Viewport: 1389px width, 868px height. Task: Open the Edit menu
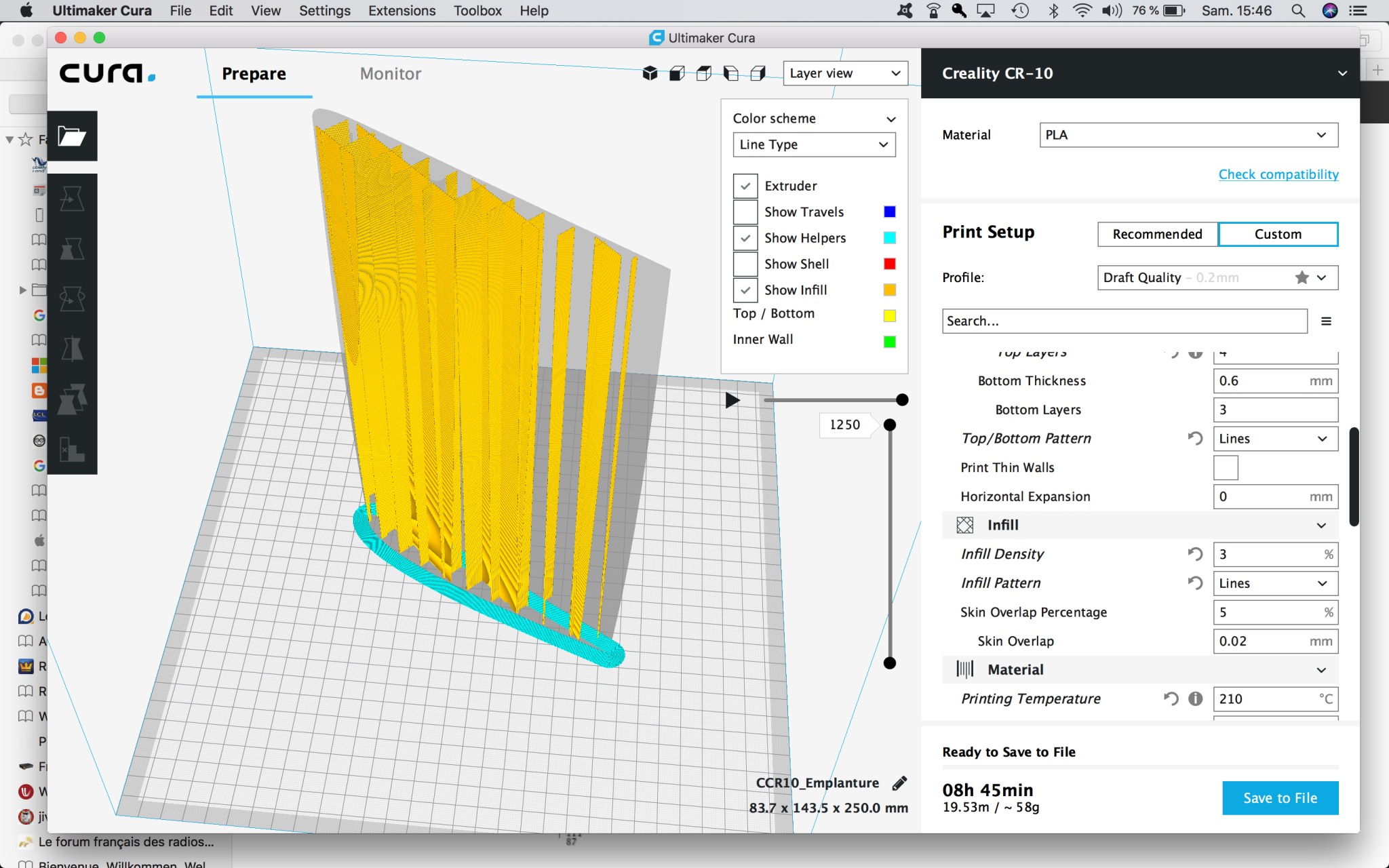(x=221, y=11)
